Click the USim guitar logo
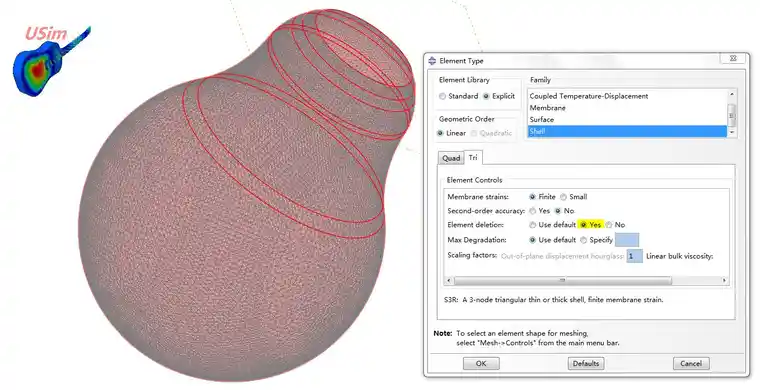 click(51, 61)
